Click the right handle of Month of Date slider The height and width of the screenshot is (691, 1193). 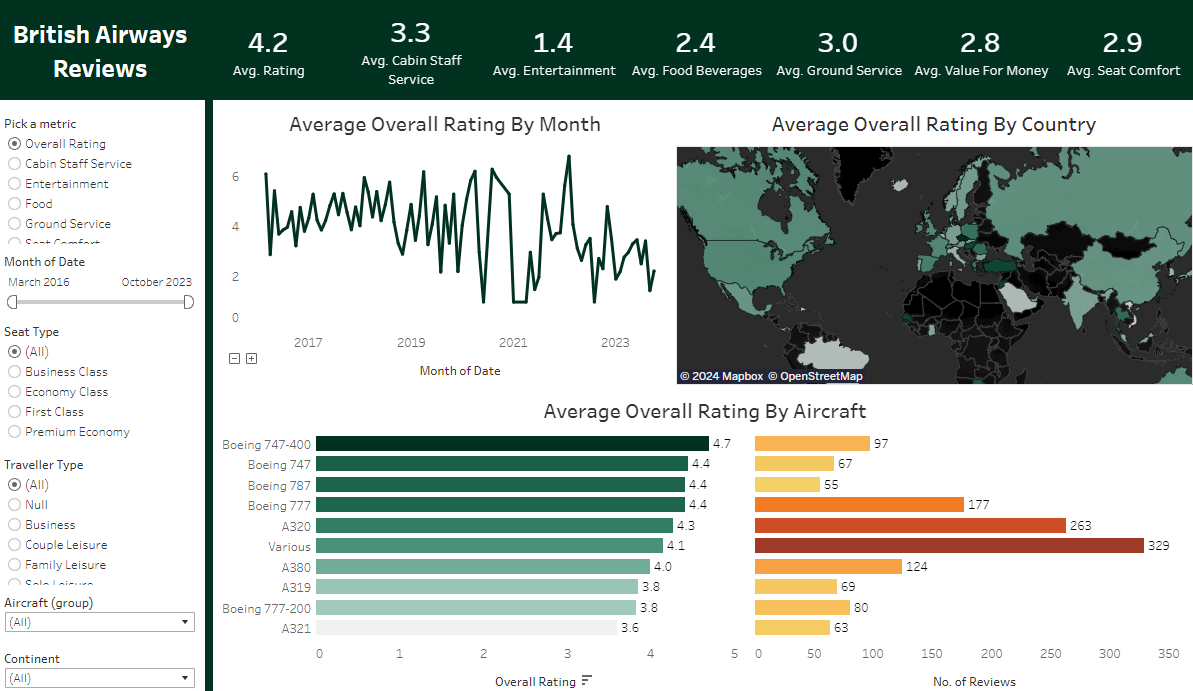coord(189,302)
